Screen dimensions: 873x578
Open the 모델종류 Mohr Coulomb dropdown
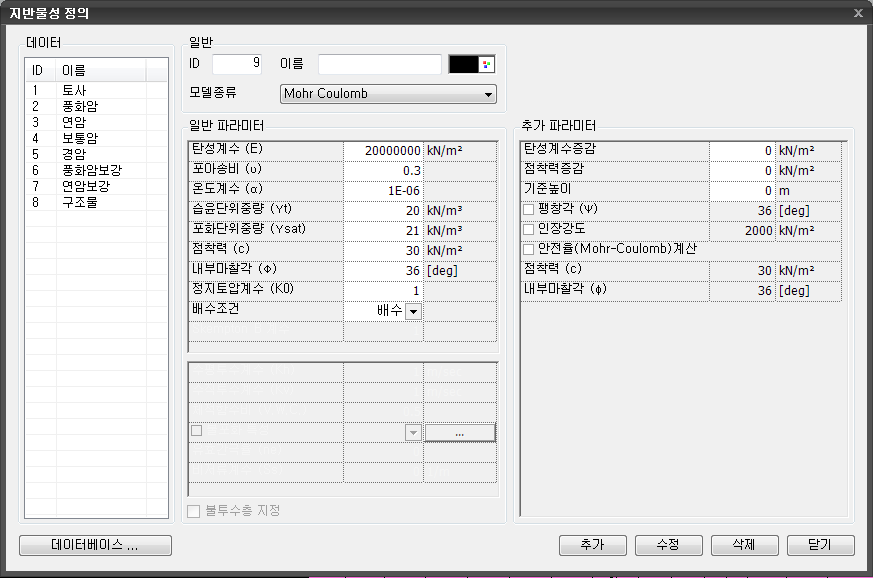click(388, 94)
